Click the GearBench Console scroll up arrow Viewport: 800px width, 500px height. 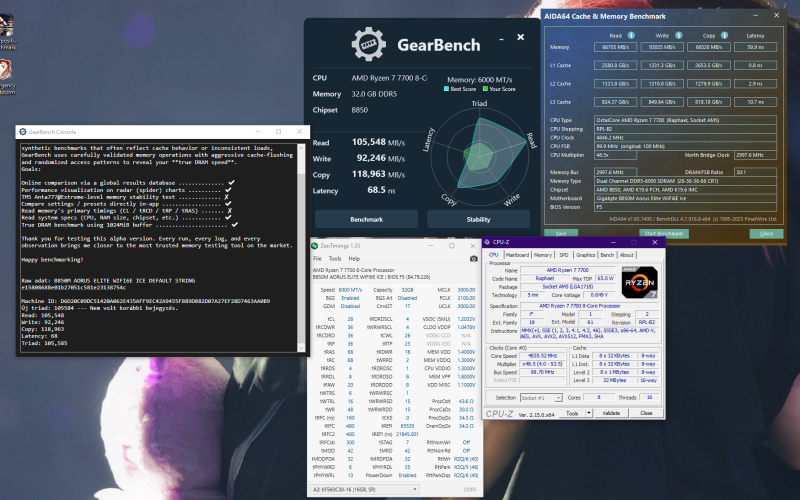[301, 147]
